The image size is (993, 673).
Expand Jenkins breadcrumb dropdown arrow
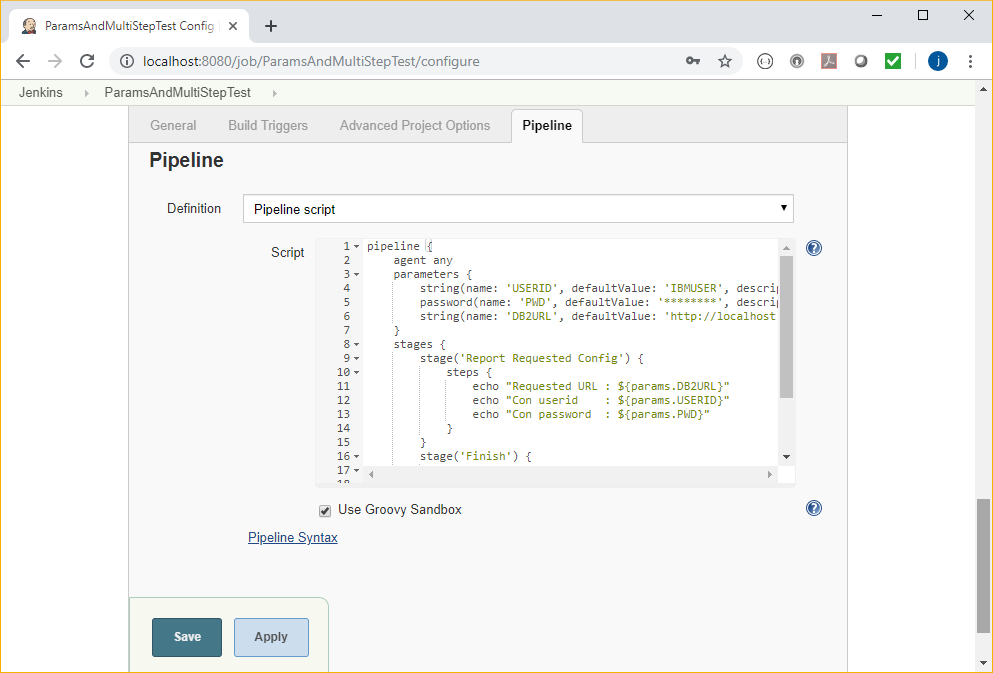[x=87, y=93]
